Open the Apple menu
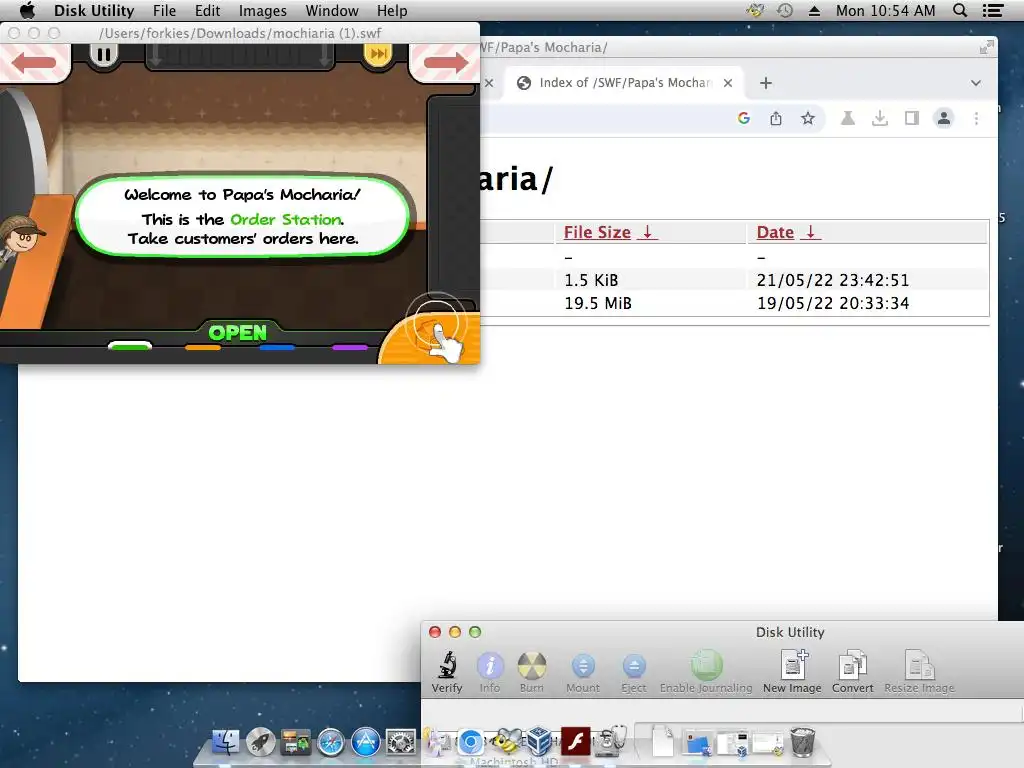This screenshot has width=1024, height=768. (x=27, y=10)
